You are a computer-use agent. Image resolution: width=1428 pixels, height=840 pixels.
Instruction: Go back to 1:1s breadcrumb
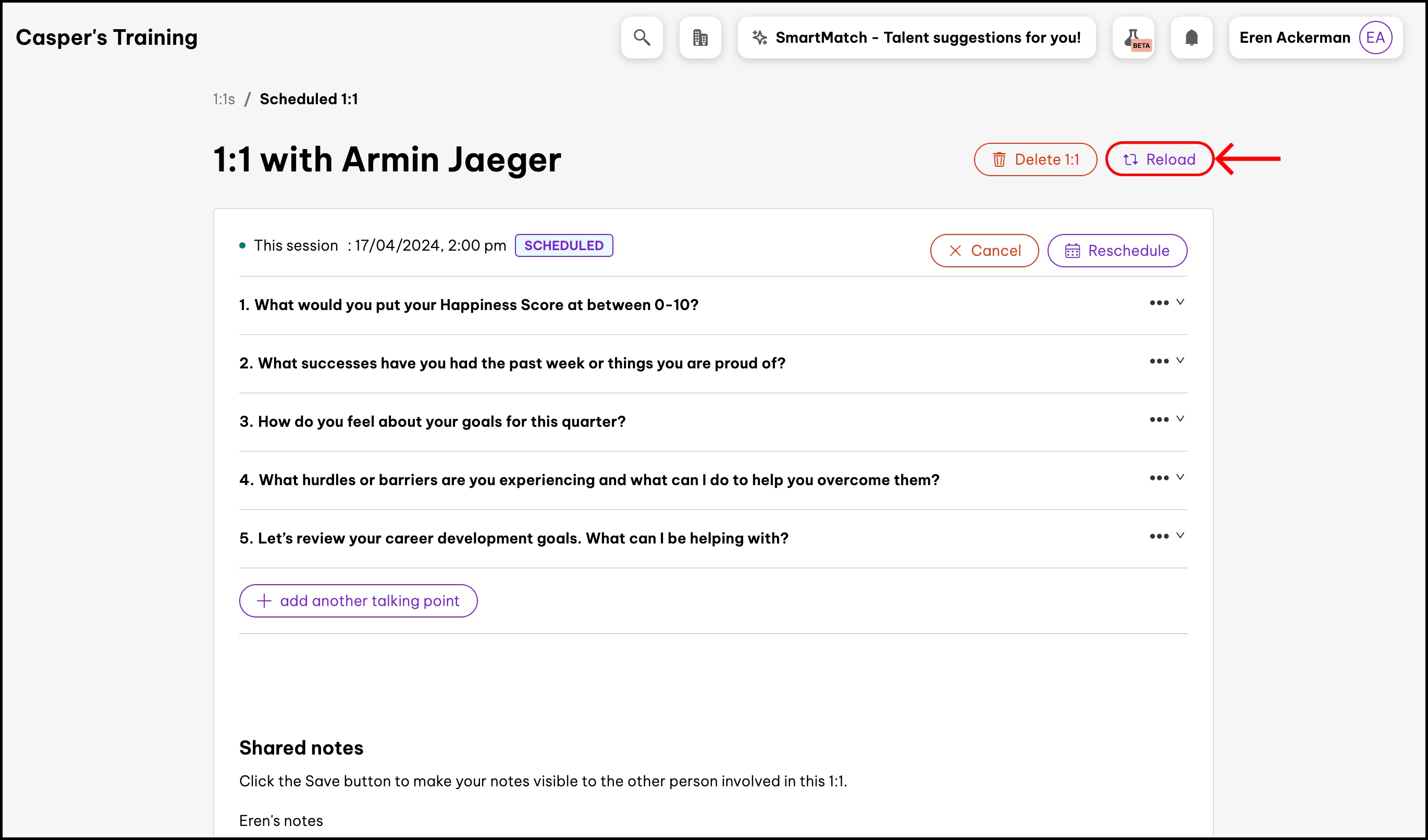(223, 99)
